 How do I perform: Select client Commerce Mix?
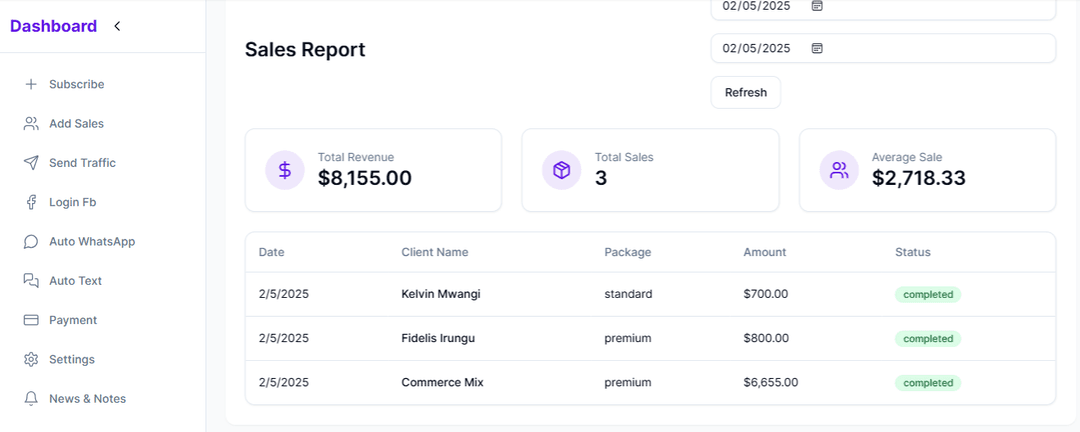pyautogui.click(x=442, y=382)
